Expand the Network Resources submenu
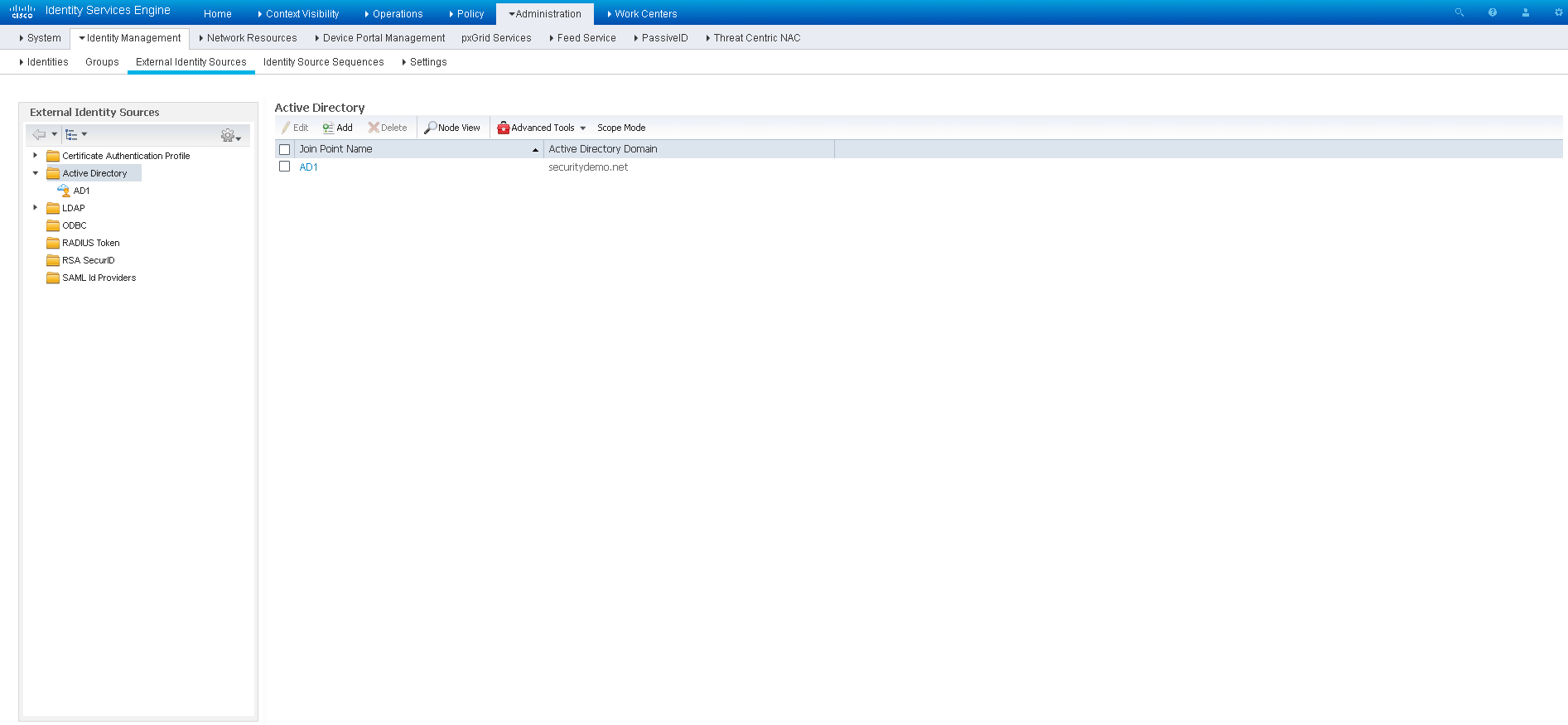The height and width of the screenshot is (725, 1568). coord(248,38)
